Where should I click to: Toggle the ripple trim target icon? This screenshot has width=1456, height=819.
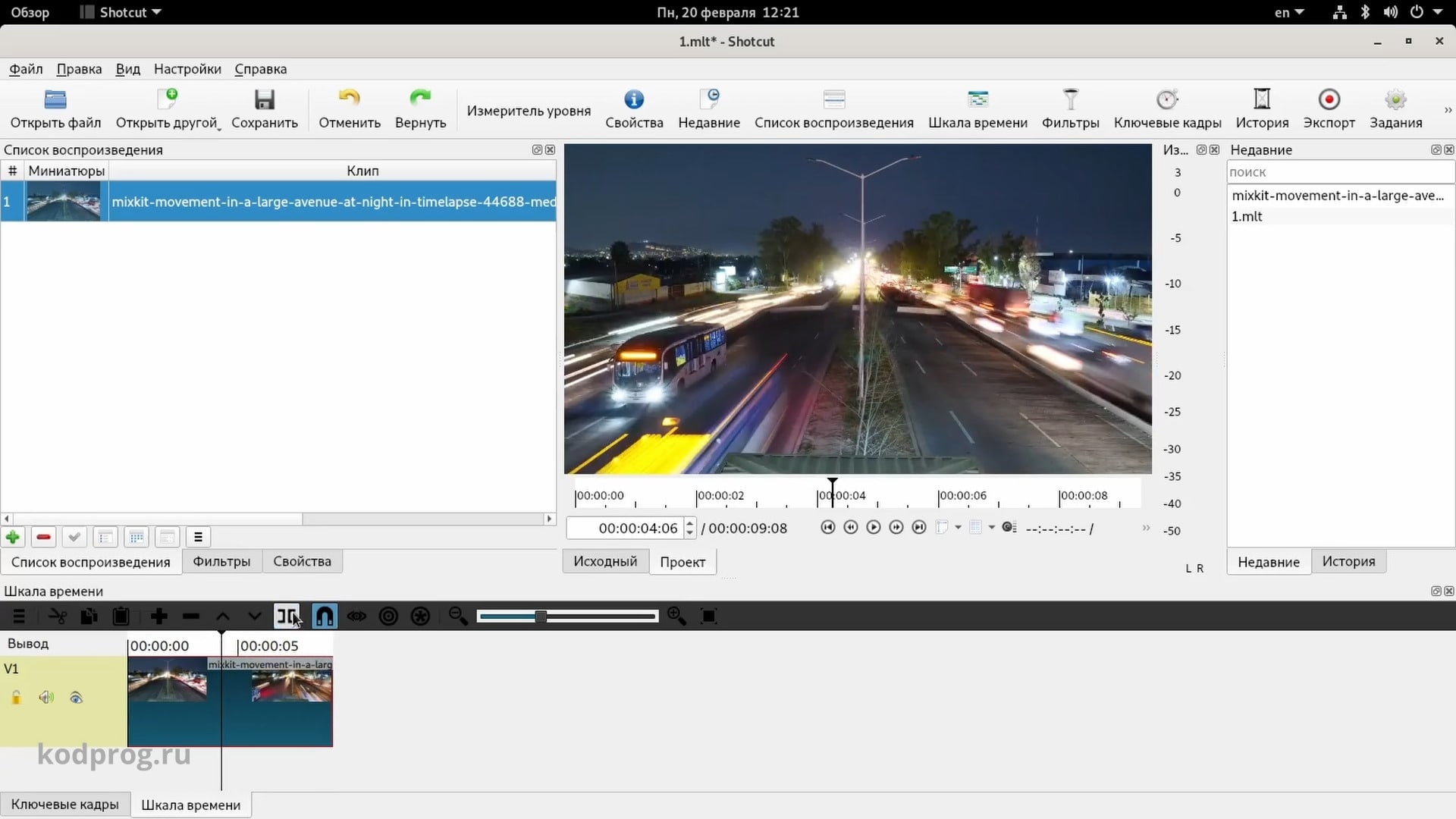click(x=388, y=617)
